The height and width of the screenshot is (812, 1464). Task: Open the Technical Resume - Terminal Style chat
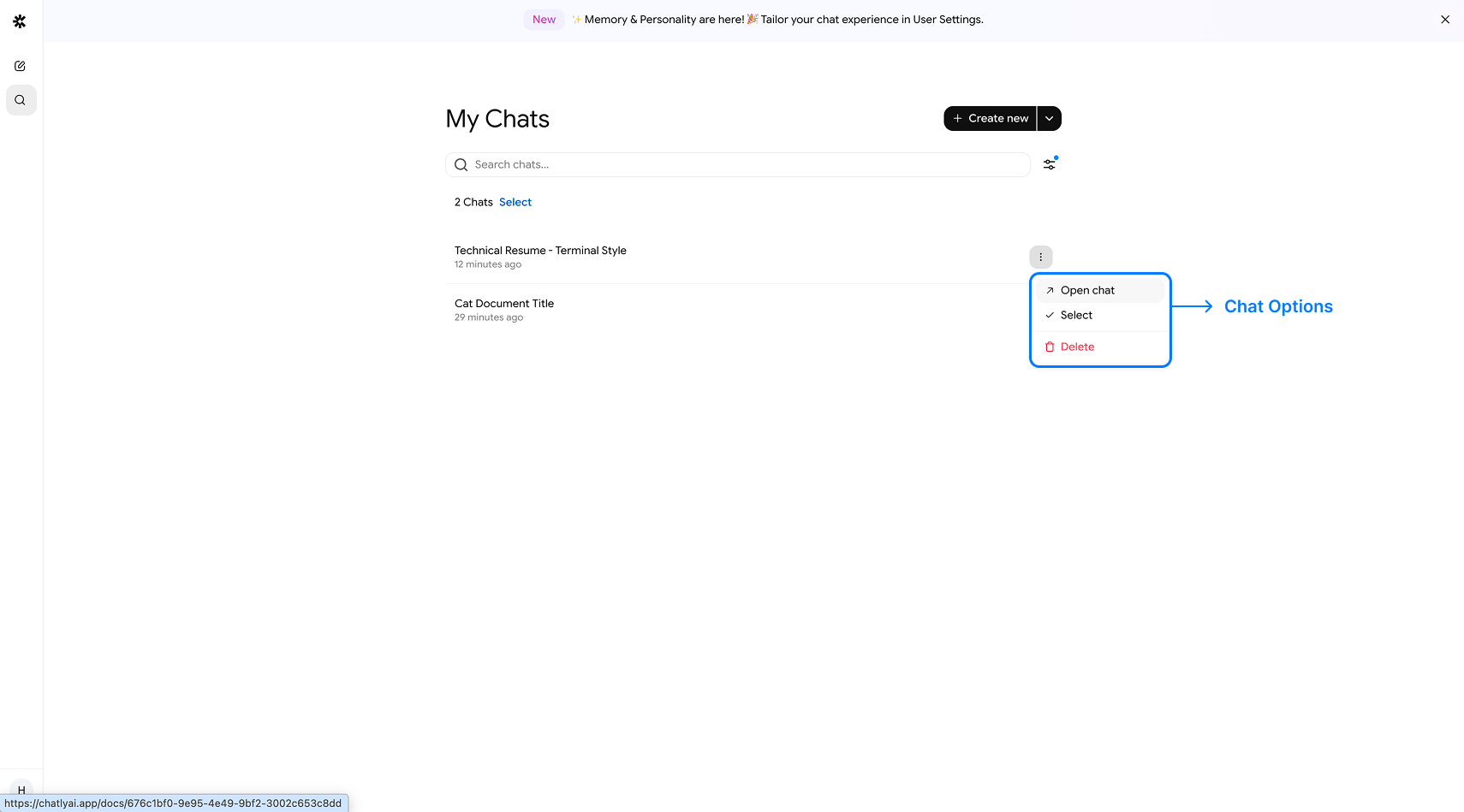(x=540, y=251)
